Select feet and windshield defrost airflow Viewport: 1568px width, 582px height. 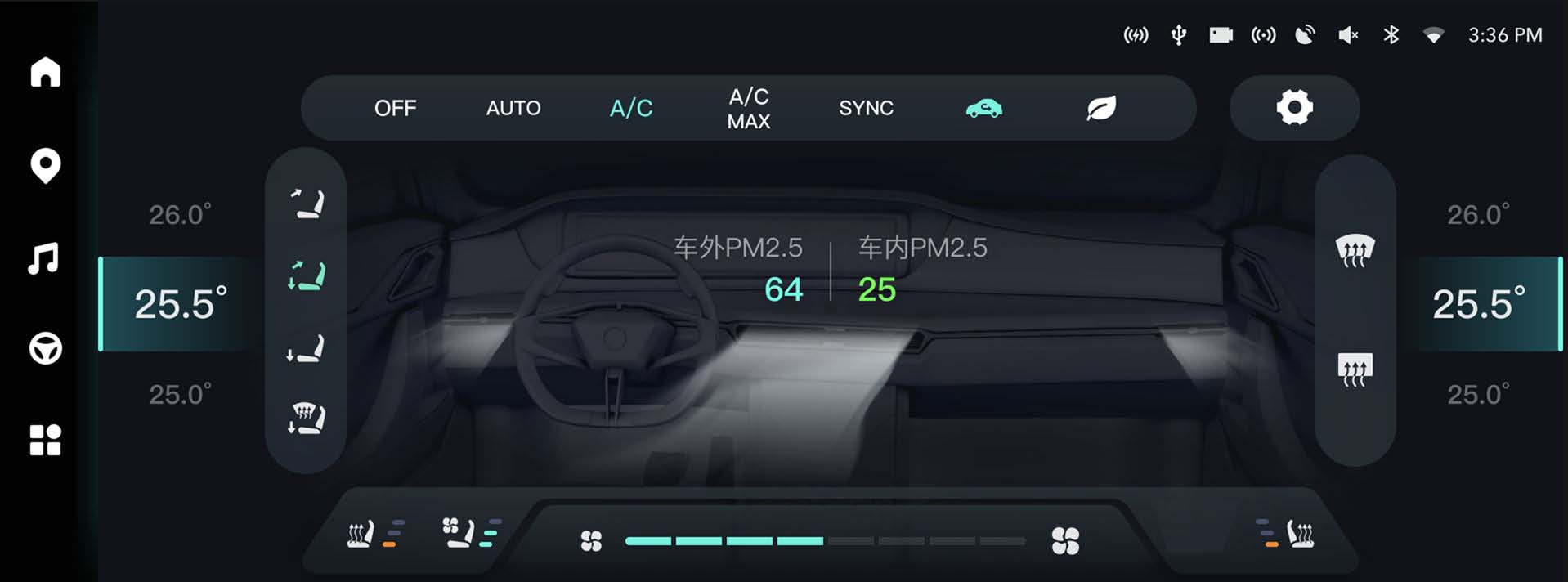tap(307, 418)
